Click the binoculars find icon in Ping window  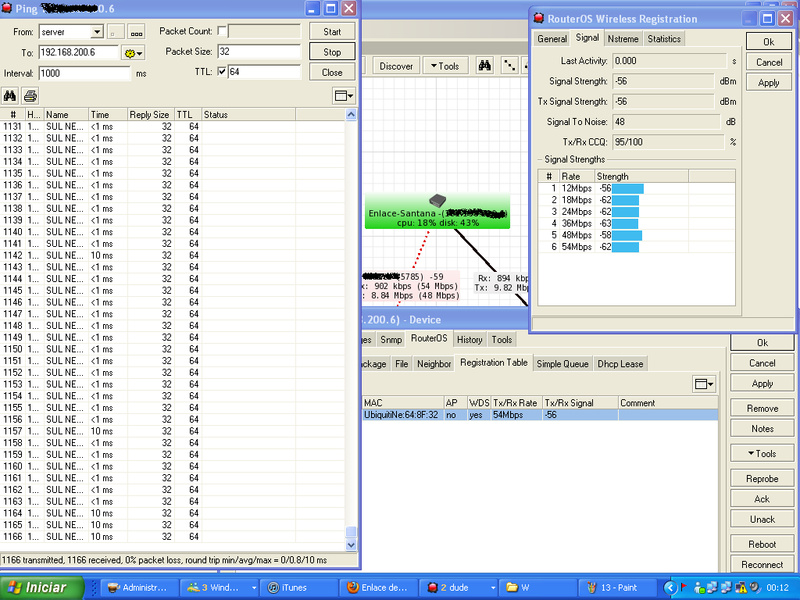(x=11, y=96)
